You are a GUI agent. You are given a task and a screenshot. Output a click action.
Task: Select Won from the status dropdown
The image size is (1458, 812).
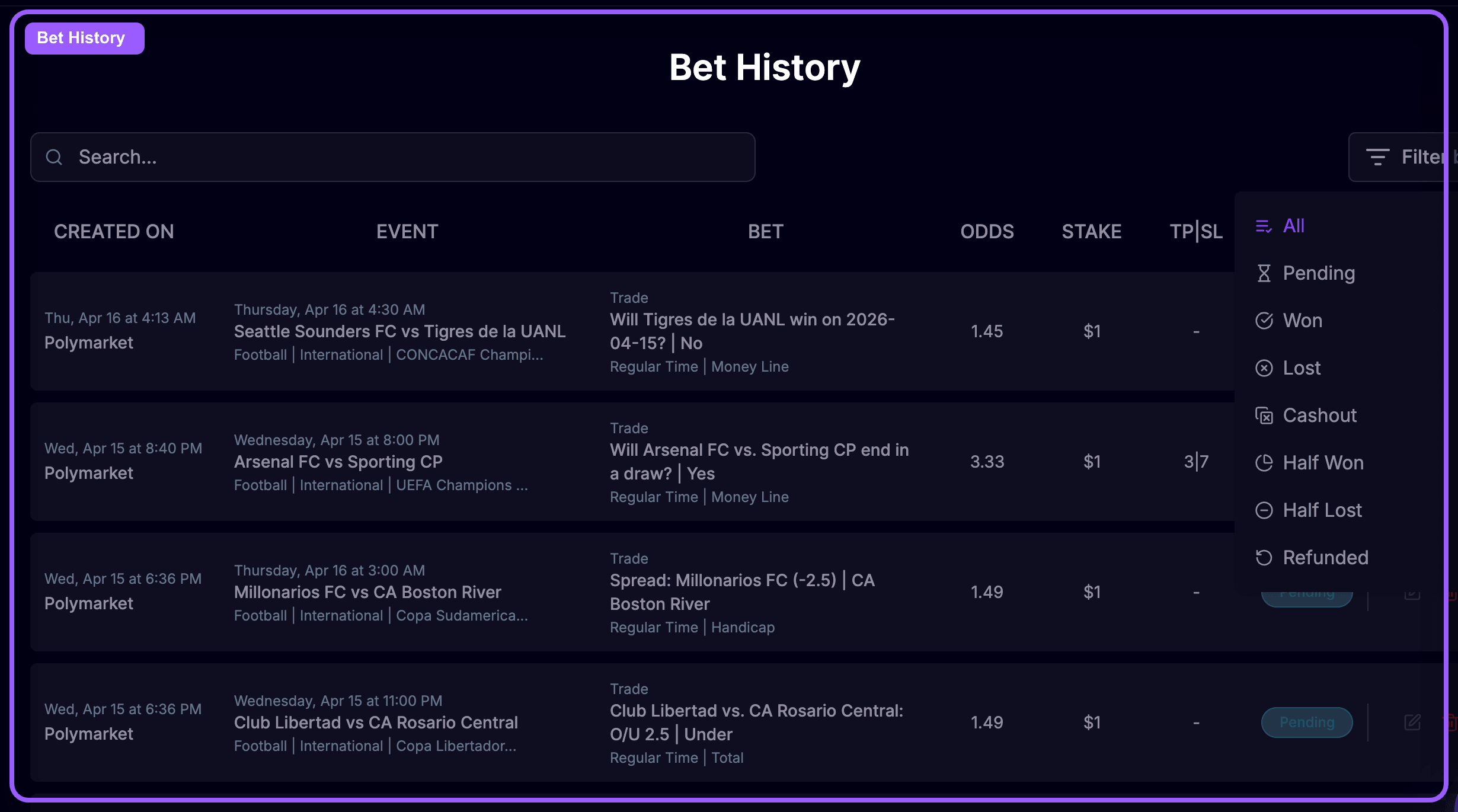(x=1302, y=320)
